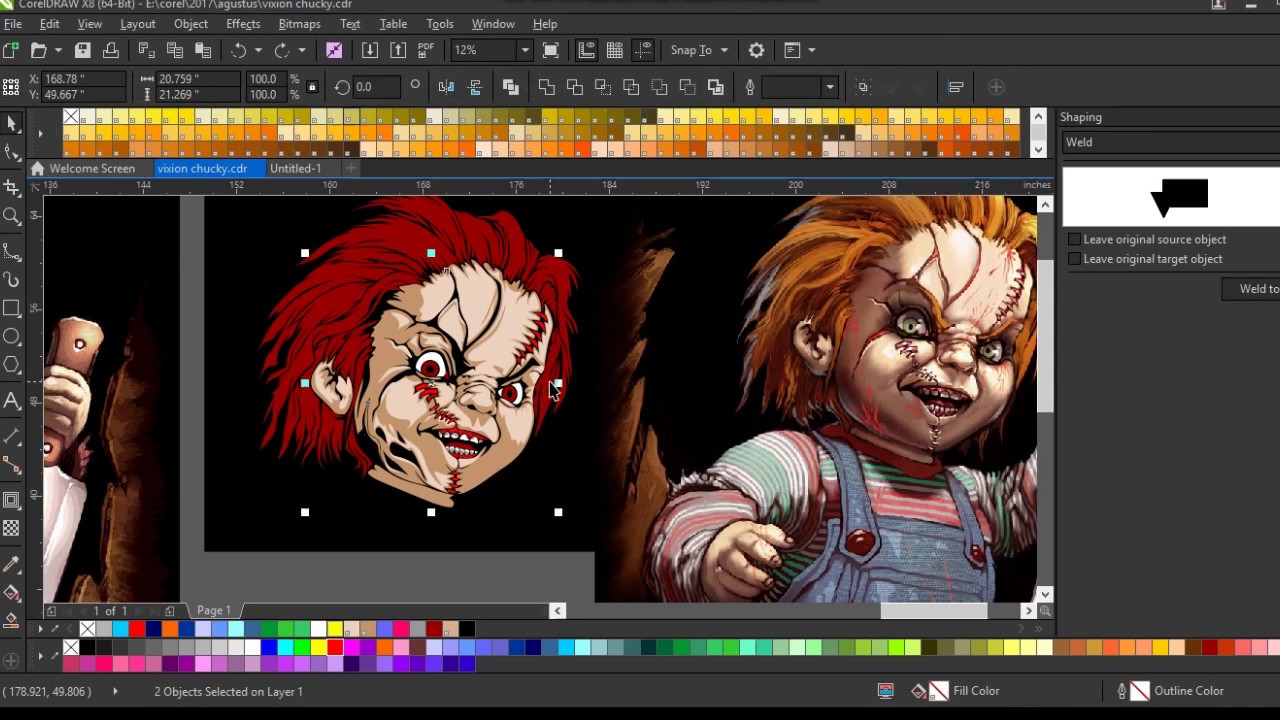Activate the Text tool

pos(12,401)
